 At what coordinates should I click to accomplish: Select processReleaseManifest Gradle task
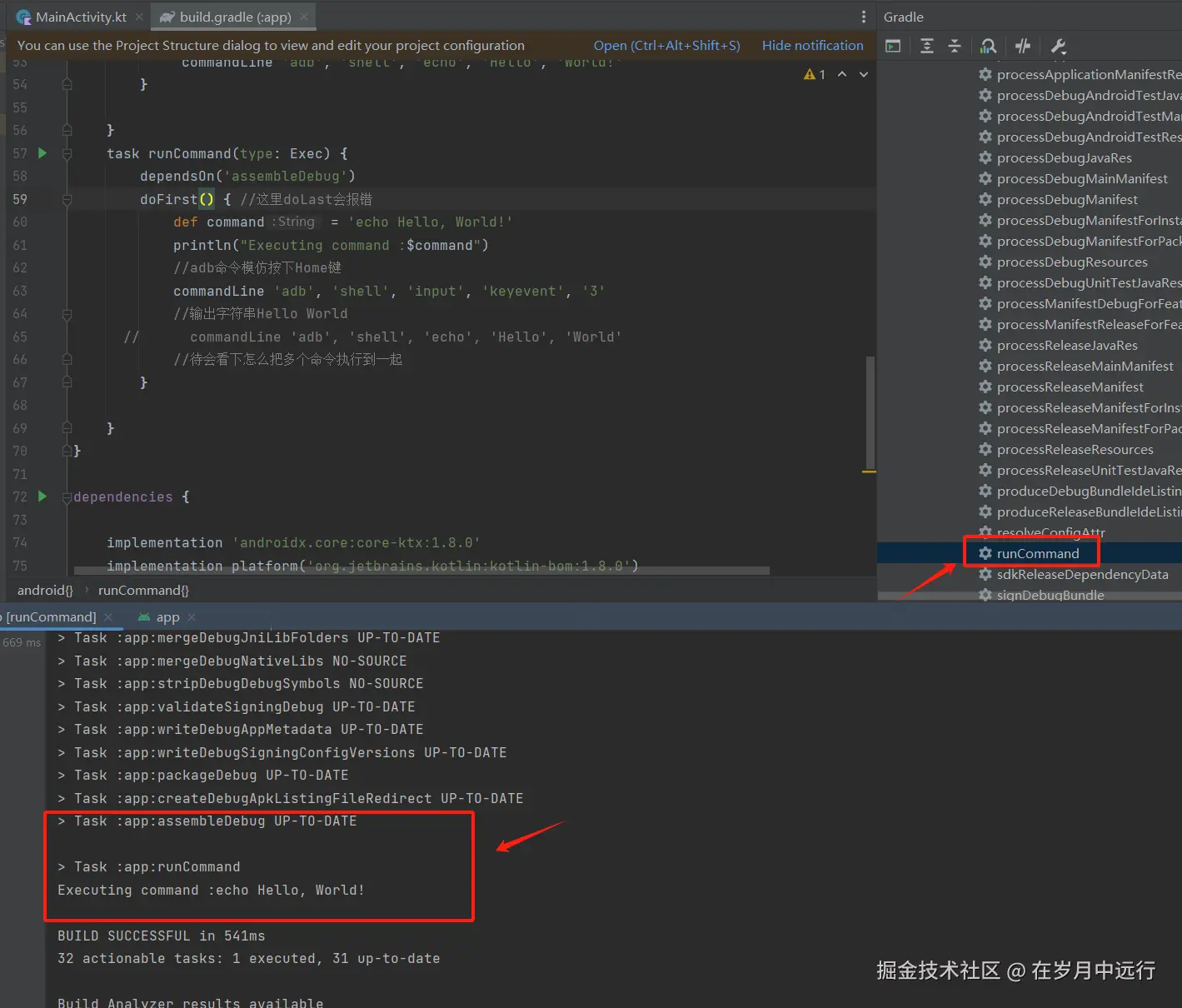(1070, 387)
